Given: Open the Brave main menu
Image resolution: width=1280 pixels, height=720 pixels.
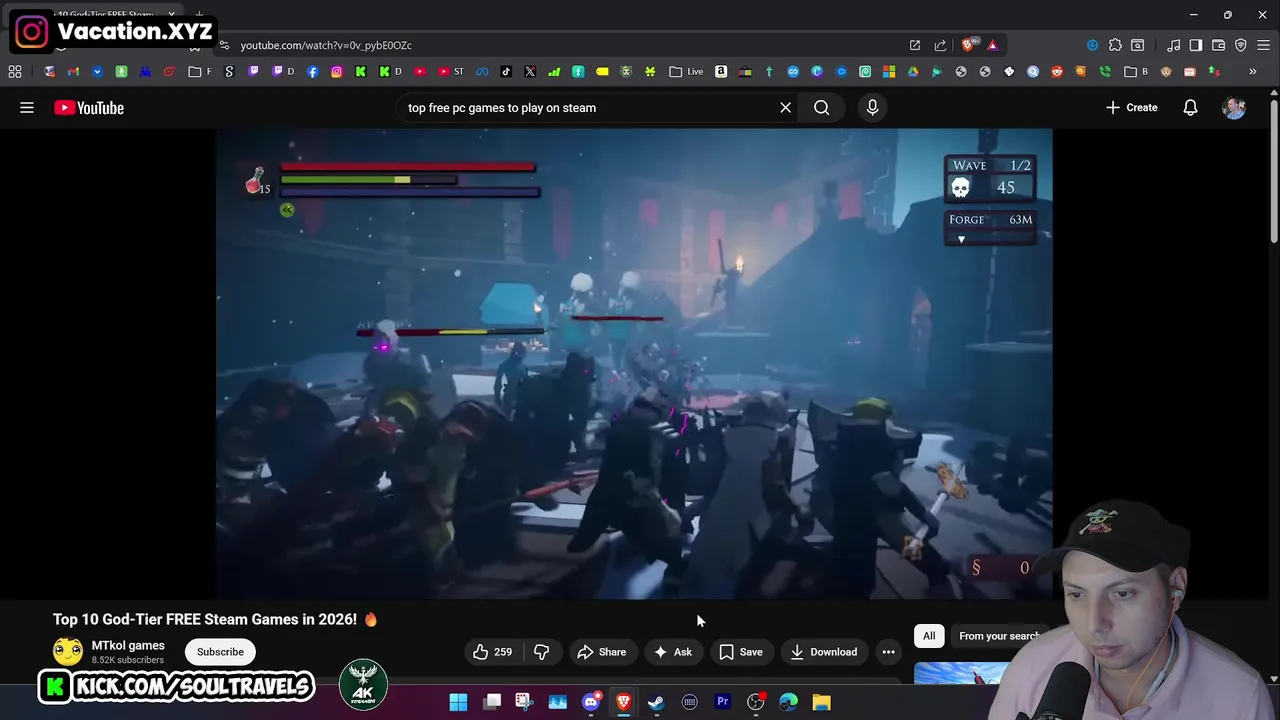Looking at the screenshot, I should tap(1264, 45).
